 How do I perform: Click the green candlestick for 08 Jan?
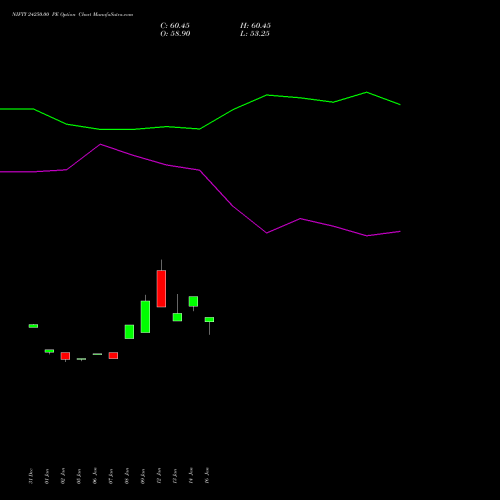click(x=129, y=332)
